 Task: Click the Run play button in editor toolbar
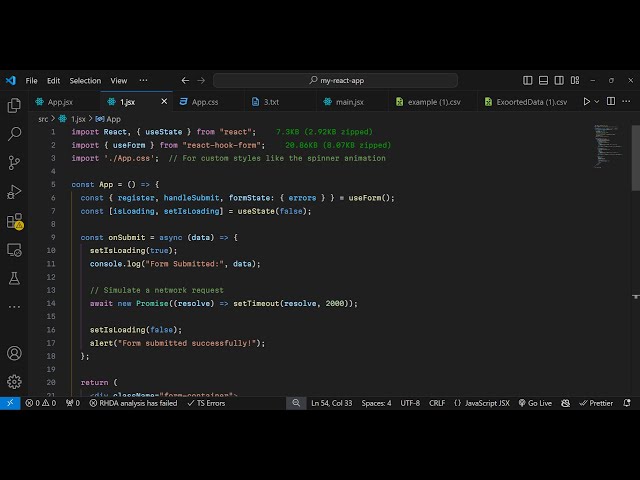coord(586,101)
